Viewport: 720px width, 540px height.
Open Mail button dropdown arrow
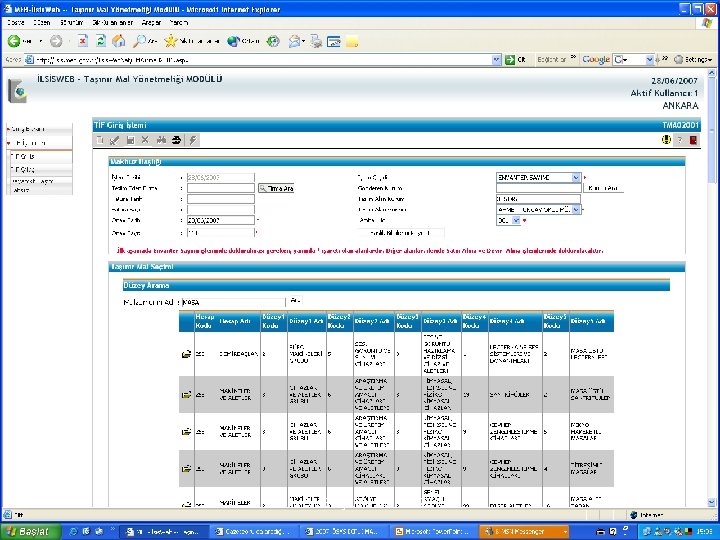(304, 41)
